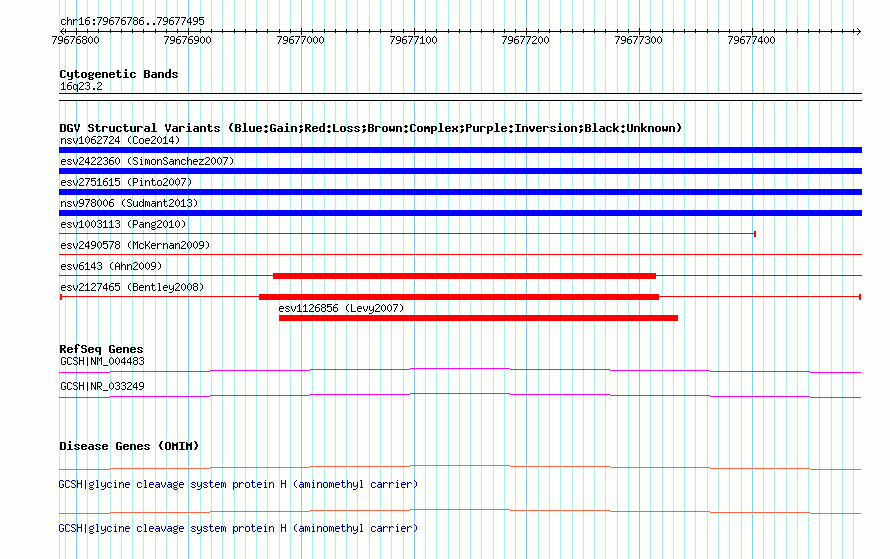
Task: Select the esv2127465 (Bentley2008) thick red bar
Action: (459, 297)
